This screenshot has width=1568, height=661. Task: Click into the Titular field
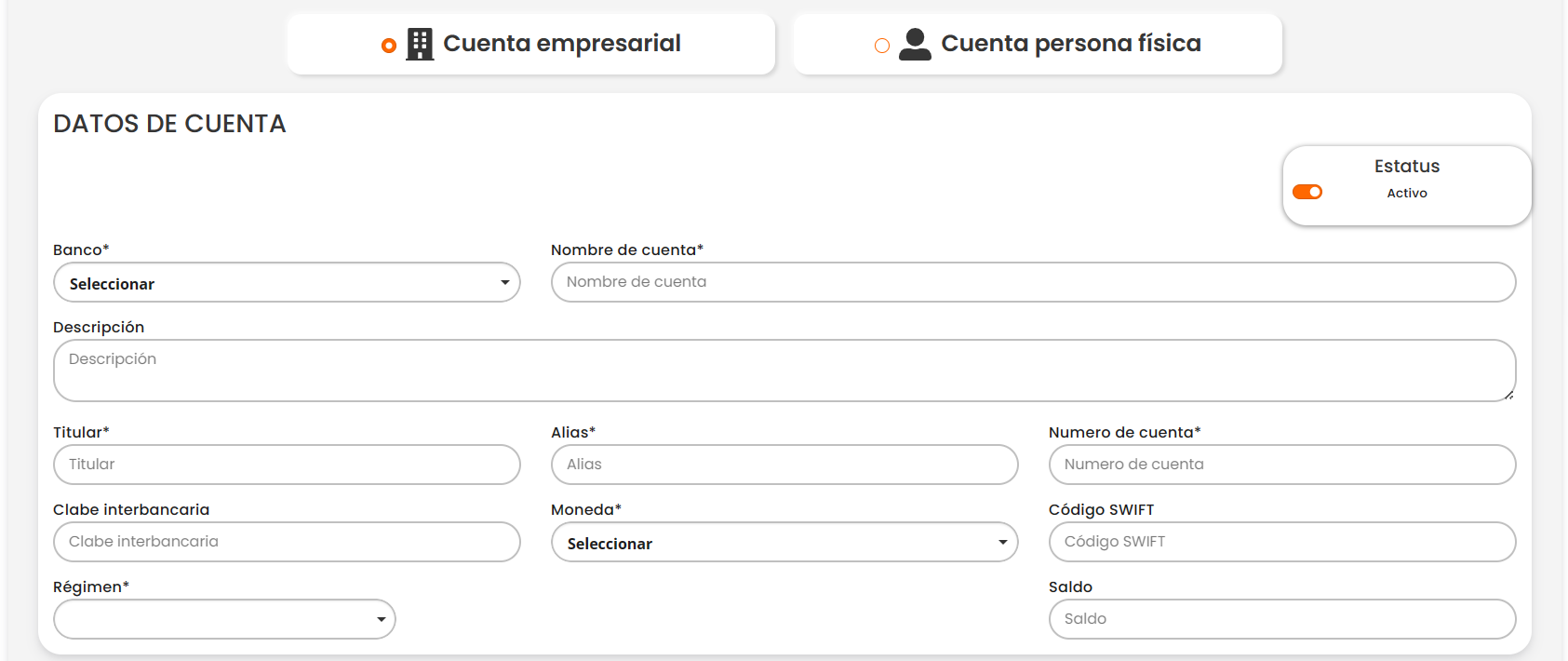pyautogui.click(x=287, y=465)
